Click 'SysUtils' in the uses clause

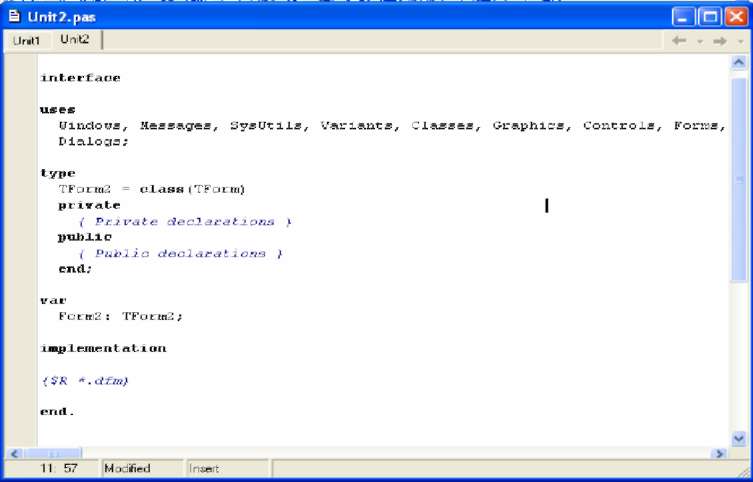[266, 126]
